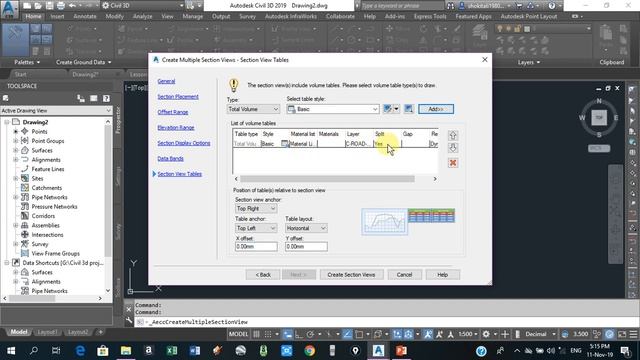This screenshot has width=640, height=360.
Task: Open the Analyze ribbon tab
Action: pos(142,16)
